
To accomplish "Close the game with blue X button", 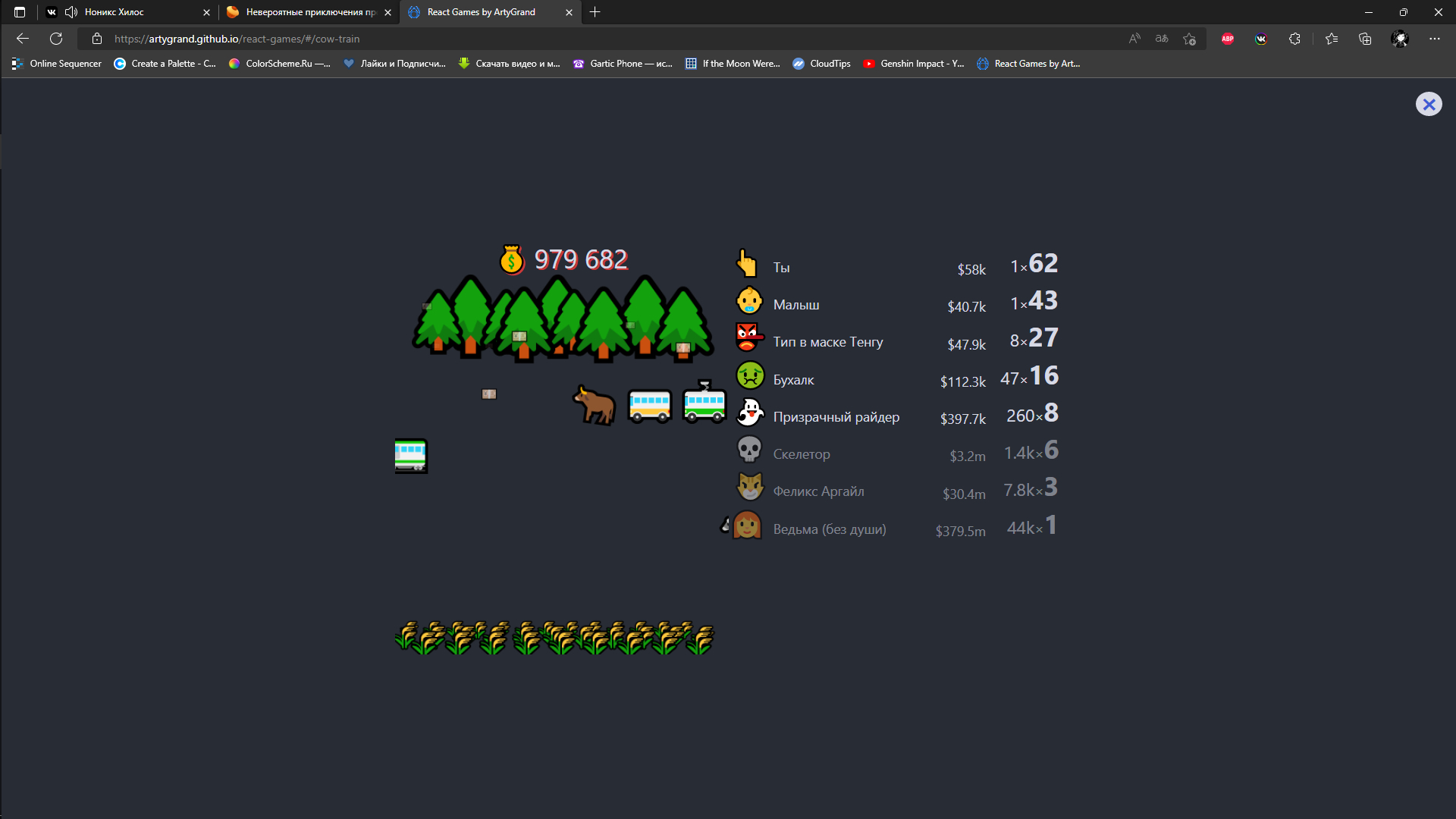I will [x=1428, y=104].
